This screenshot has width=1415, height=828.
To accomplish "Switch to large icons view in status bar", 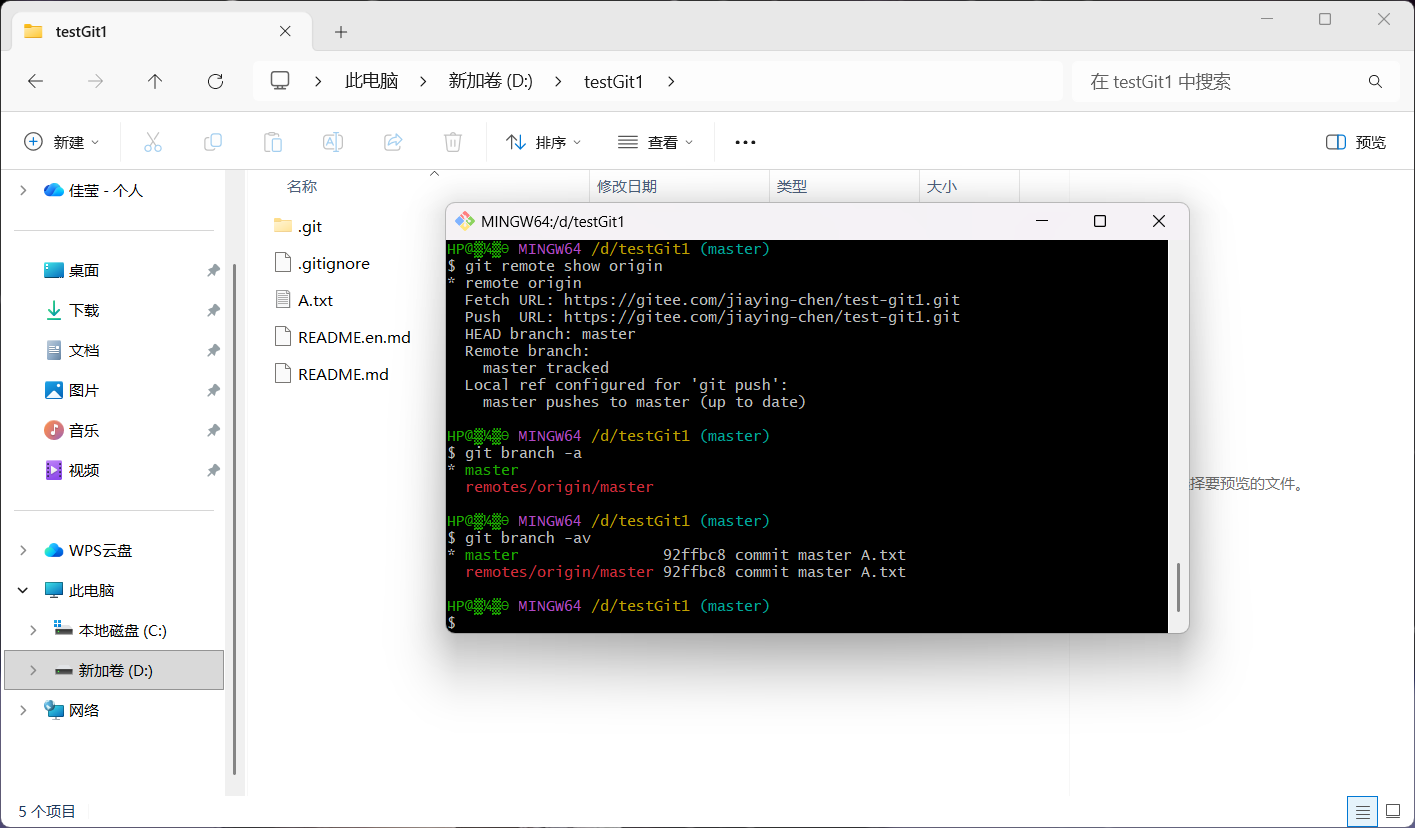I will 1391,811.
